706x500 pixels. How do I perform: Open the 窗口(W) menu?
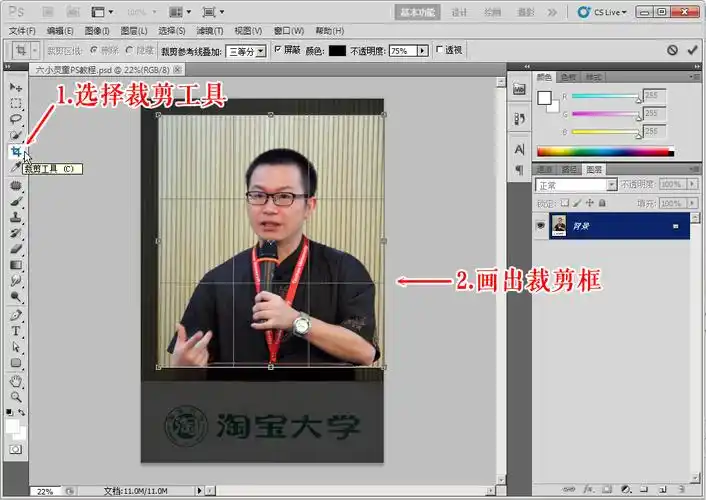coord(289,31)
